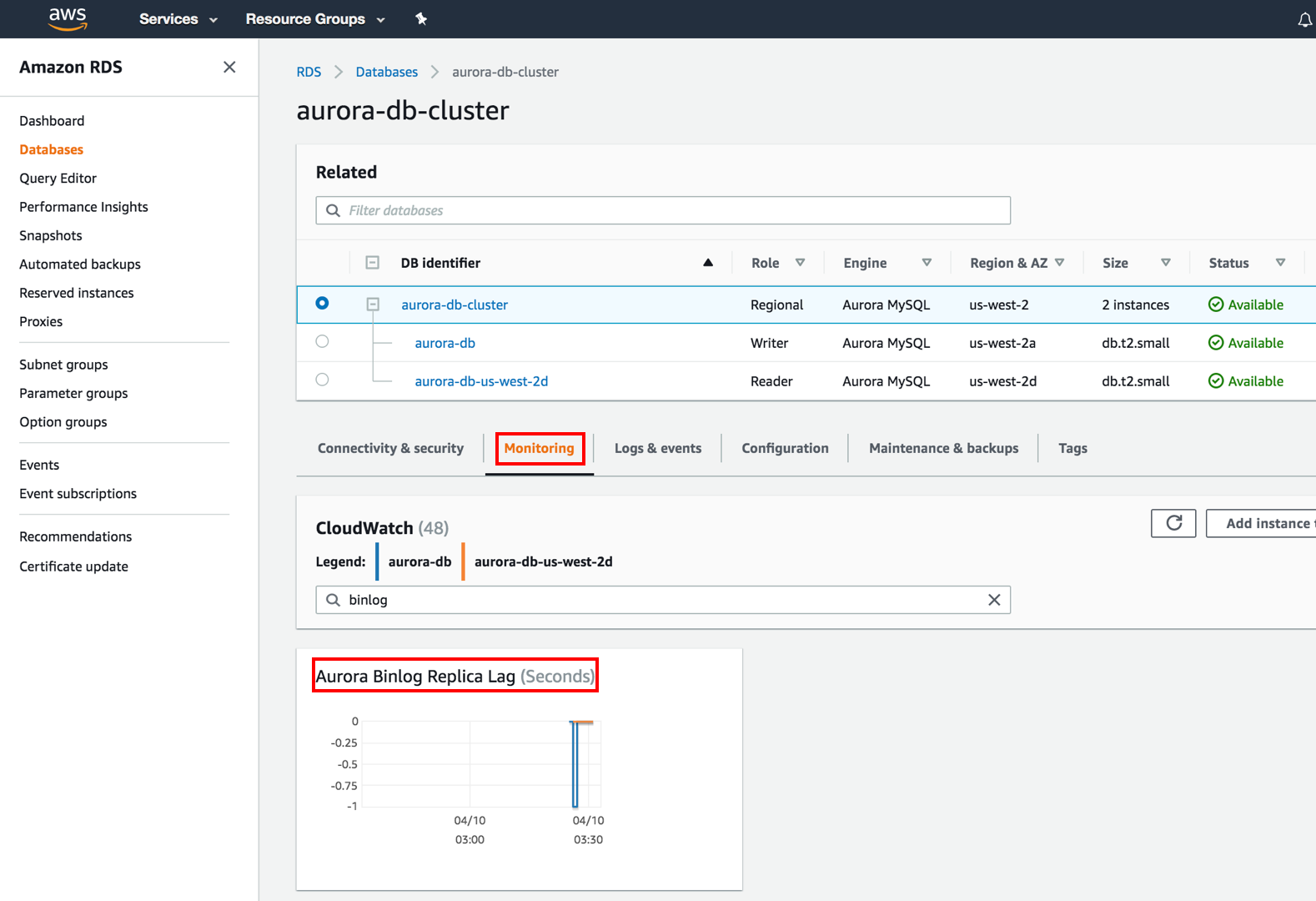This screenshot has height=901, width=1316.
Task: Open the notifications bell
Action: 1305,19
